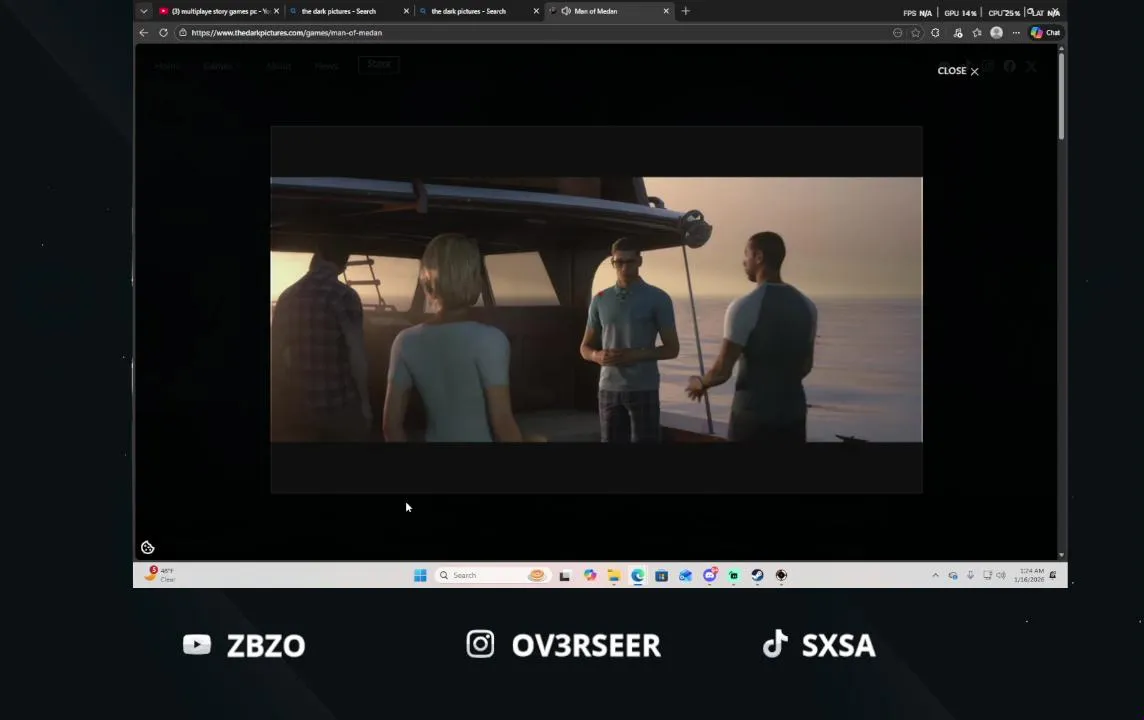1144x720 pixels.
Task: Open the user profile avatar
Action: click(x=997, y=33)
